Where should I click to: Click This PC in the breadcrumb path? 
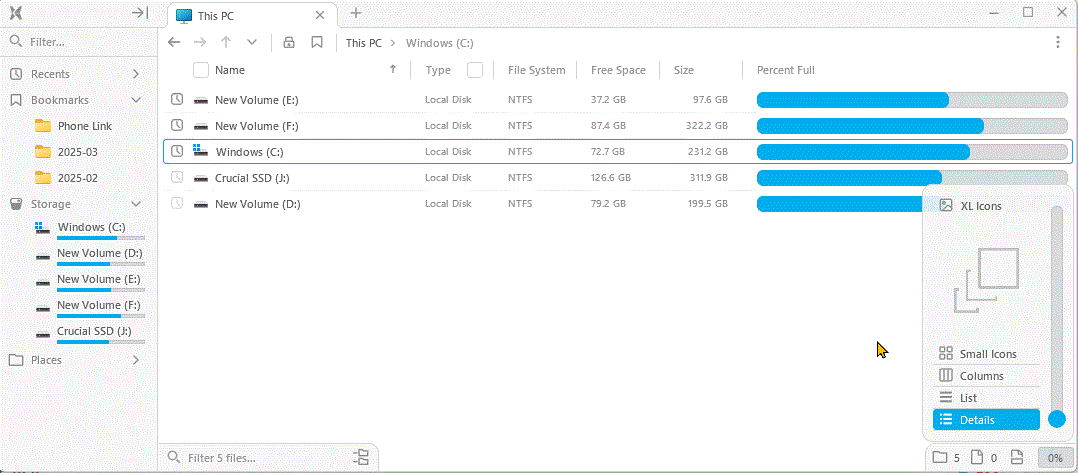click(363, 43)
